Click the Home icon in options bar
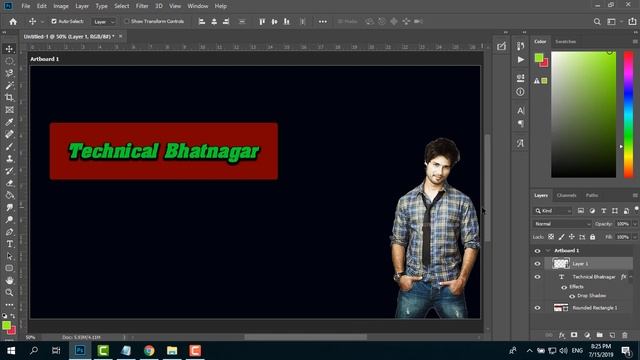 (x=13, y=22)
